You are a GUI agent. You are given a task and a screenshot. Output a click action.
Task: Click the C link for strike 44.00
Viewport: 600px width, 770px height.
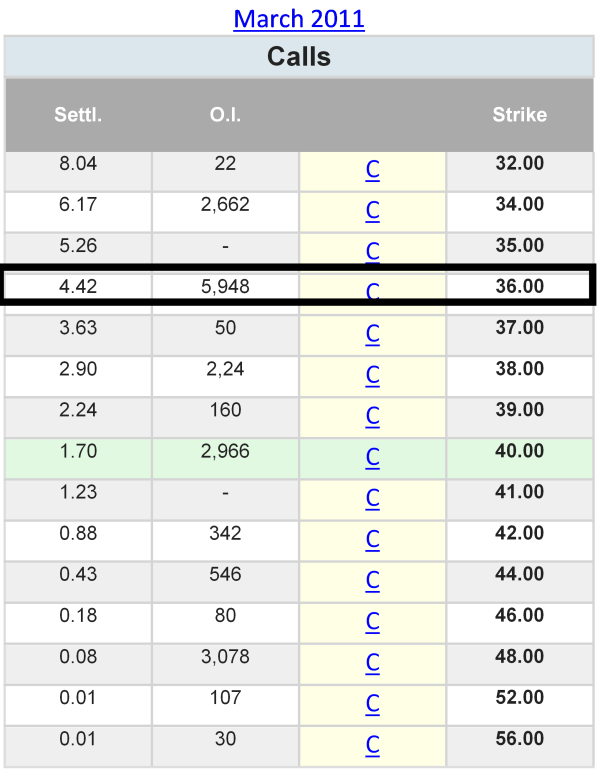coord(372,580)
